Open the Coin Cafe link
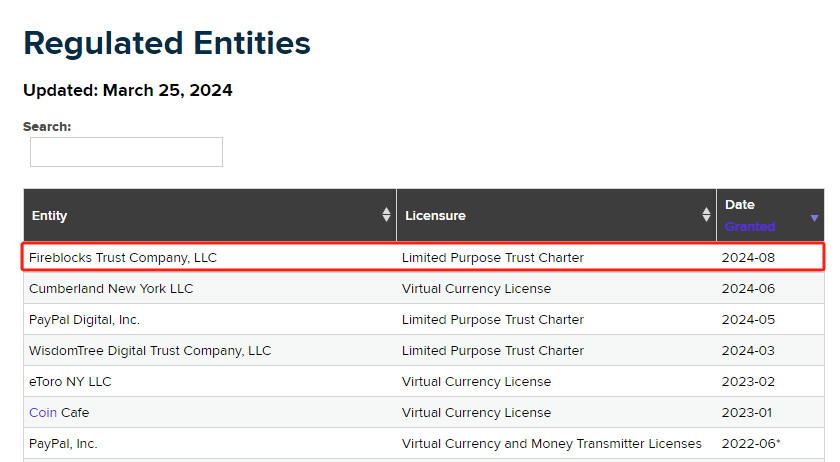 [44, 412]
